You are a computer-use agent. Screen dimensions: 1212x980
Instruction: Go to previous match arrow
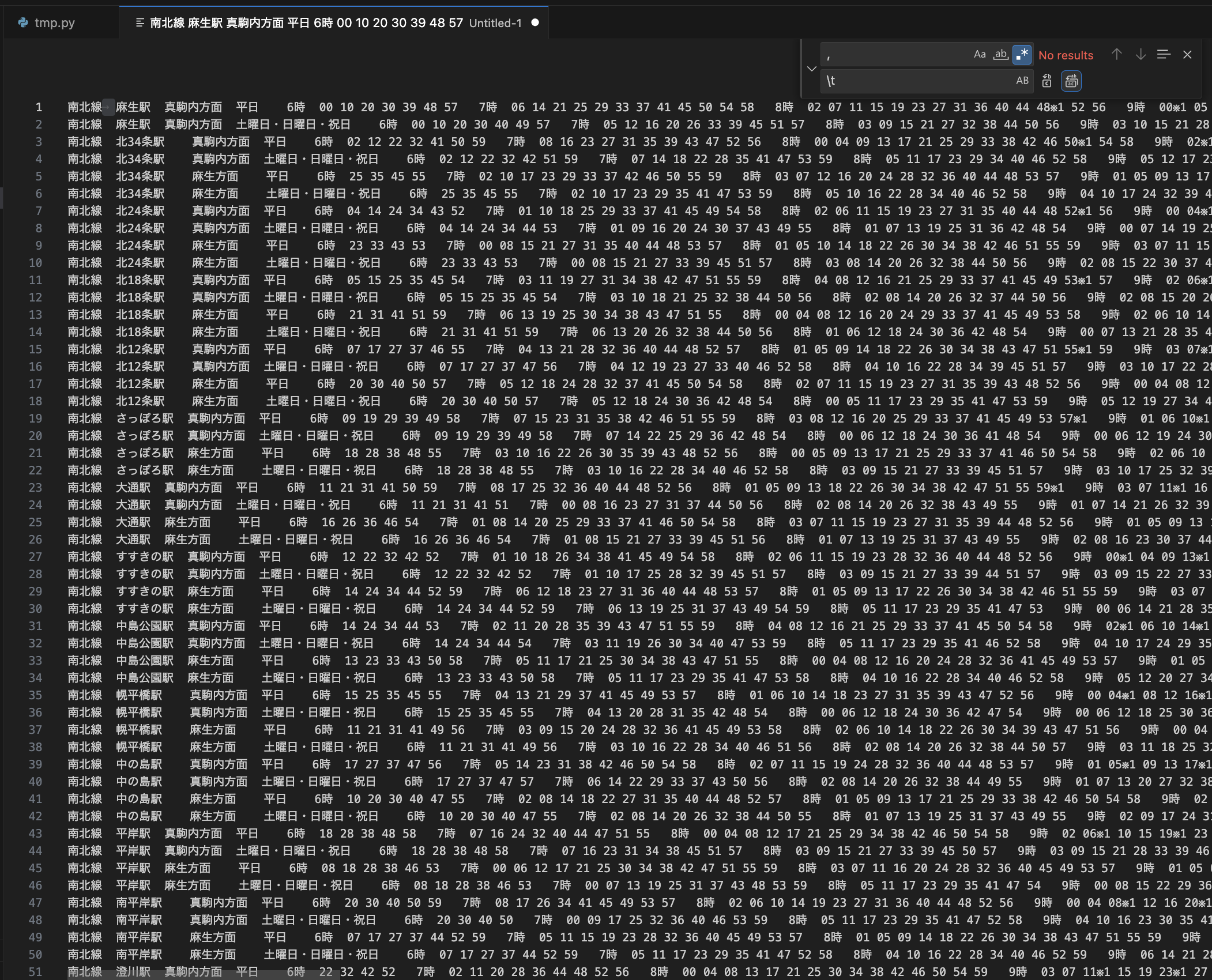pos(1117,55)
